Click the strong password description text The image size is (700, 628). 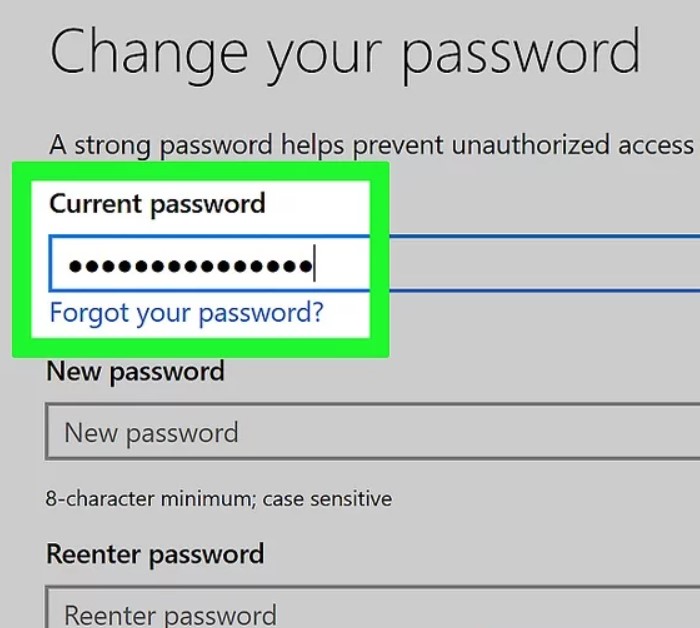pyautogui.click(x=371, y=146)
